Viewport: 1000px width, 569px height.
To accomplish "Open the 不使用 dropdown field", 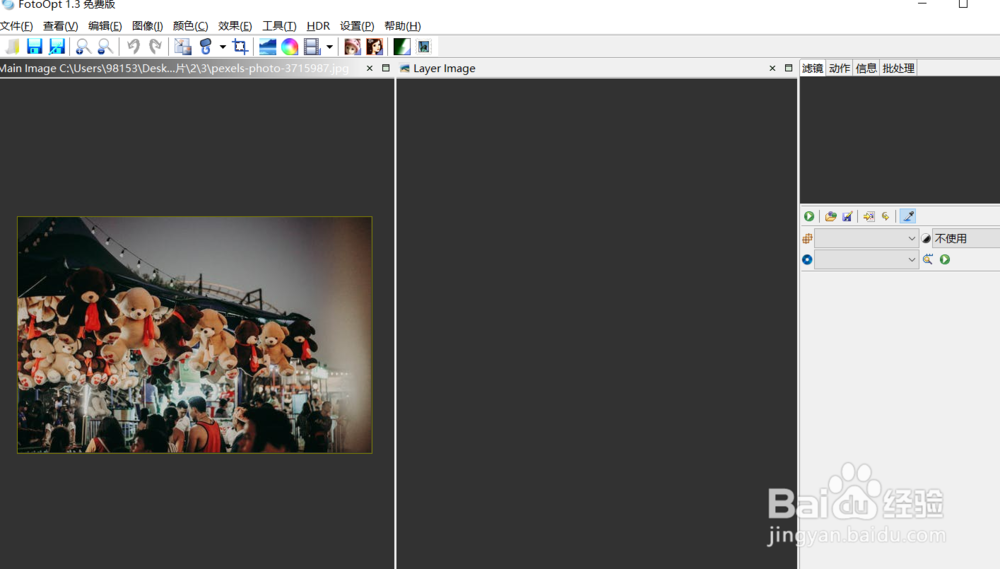I will click(x=966, y=239).
